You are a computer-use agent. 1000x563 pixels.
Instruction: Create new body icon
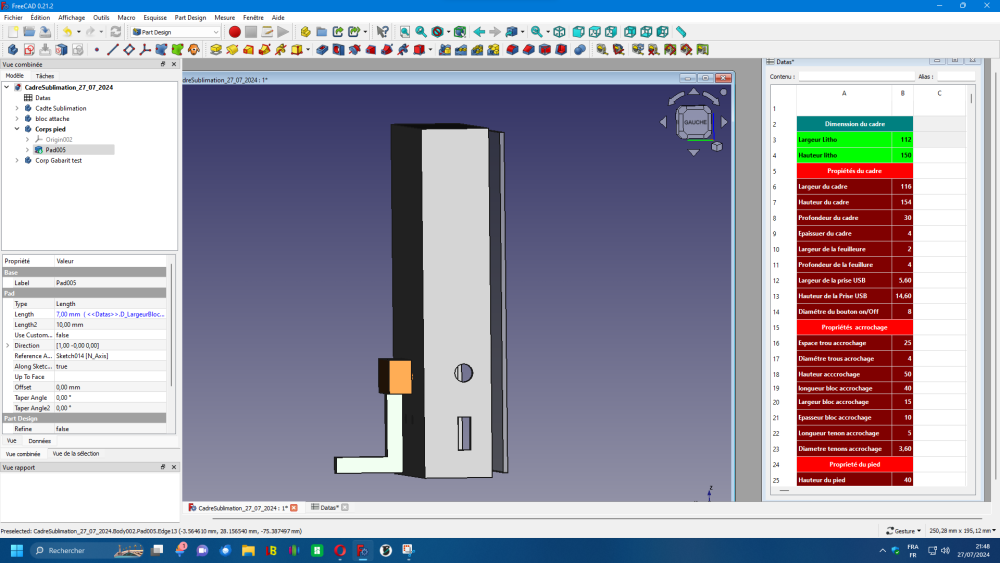pyautogui.click(x=13, y=50)
